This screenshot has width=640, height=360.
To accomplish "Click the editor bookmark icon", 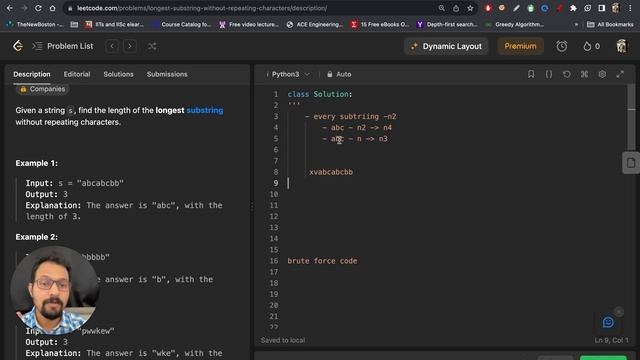I will click(x=531, y=74).
